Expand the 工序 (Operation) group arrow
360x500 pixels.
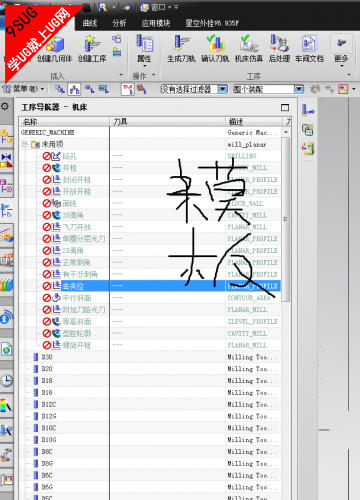349,75
